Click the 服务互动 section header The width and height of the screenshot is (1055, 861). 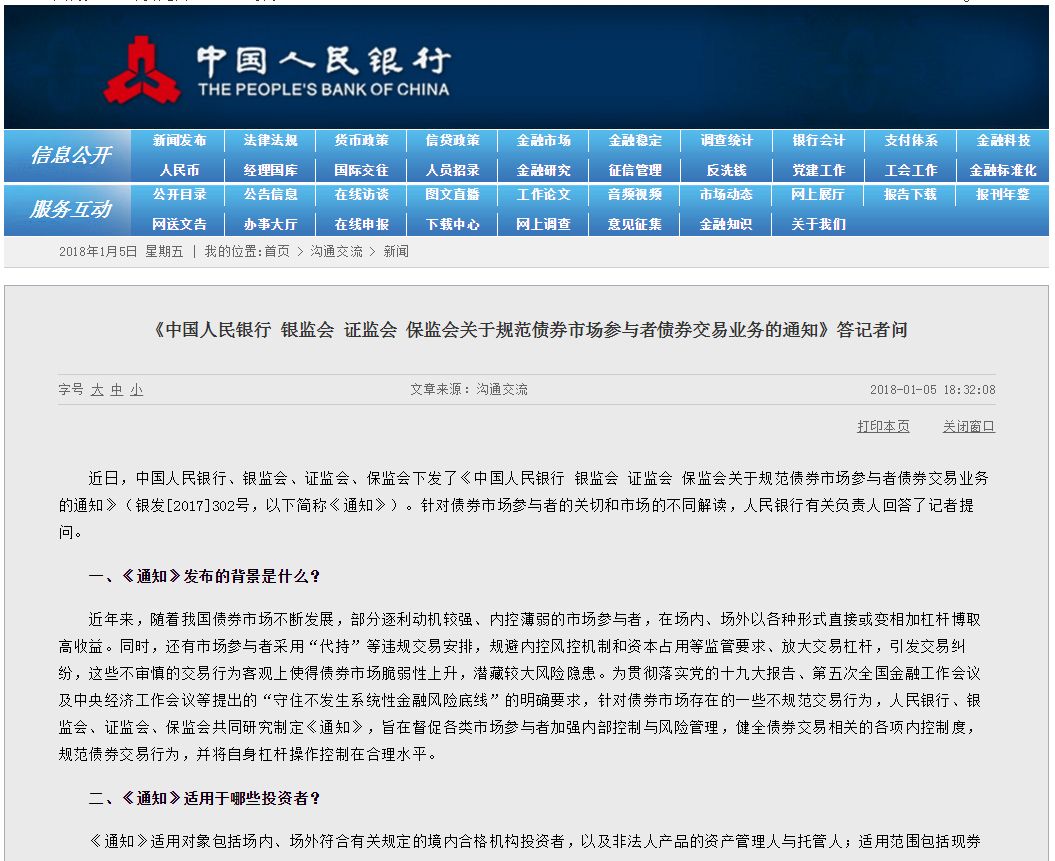click(71, 209)
